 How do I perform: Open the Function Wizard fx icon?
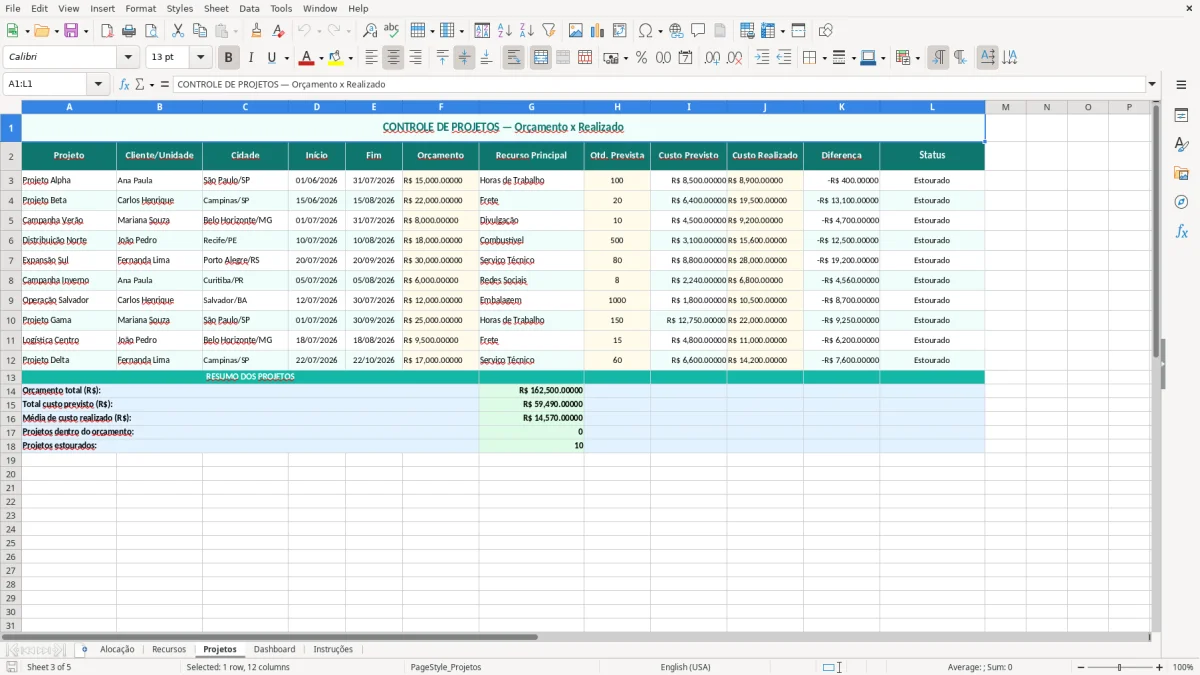124,85
